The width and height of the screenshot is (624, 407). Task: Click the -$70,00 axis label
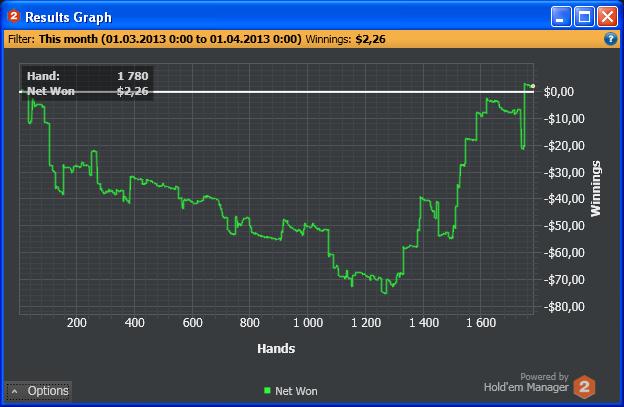(564, 280)
